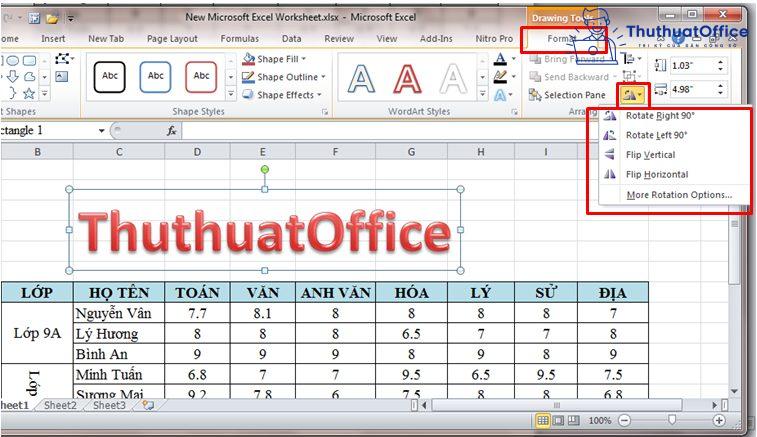This screenshot has height=437, width=757.
Task: Expand the WordArt Styles gallery more arrow
Action: click(482, 94)
